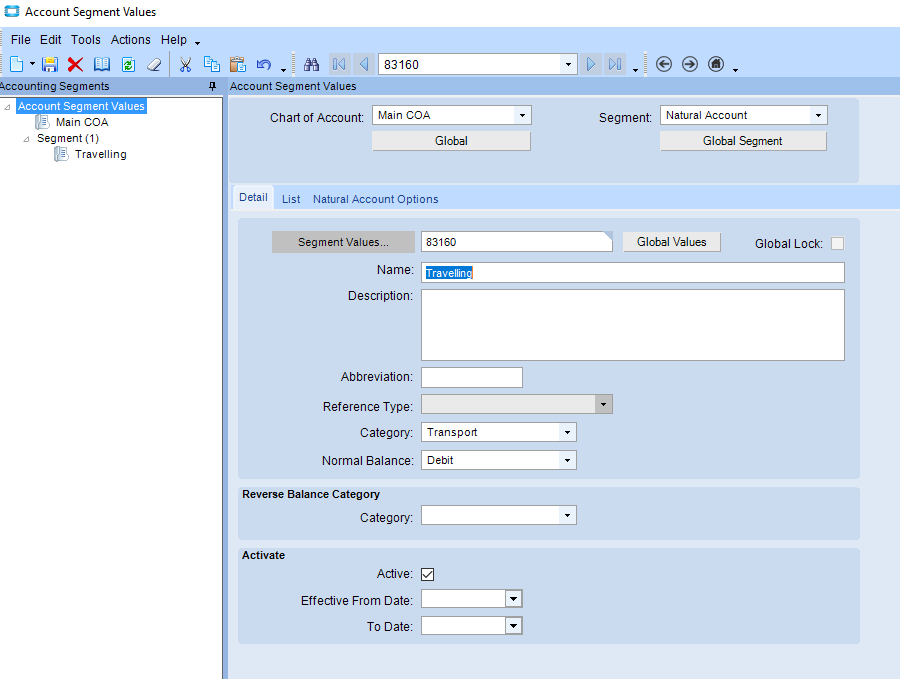Expand the Normal Balance dropdown
The width and height of the screenshot is (900, 679).
point(567,461)
